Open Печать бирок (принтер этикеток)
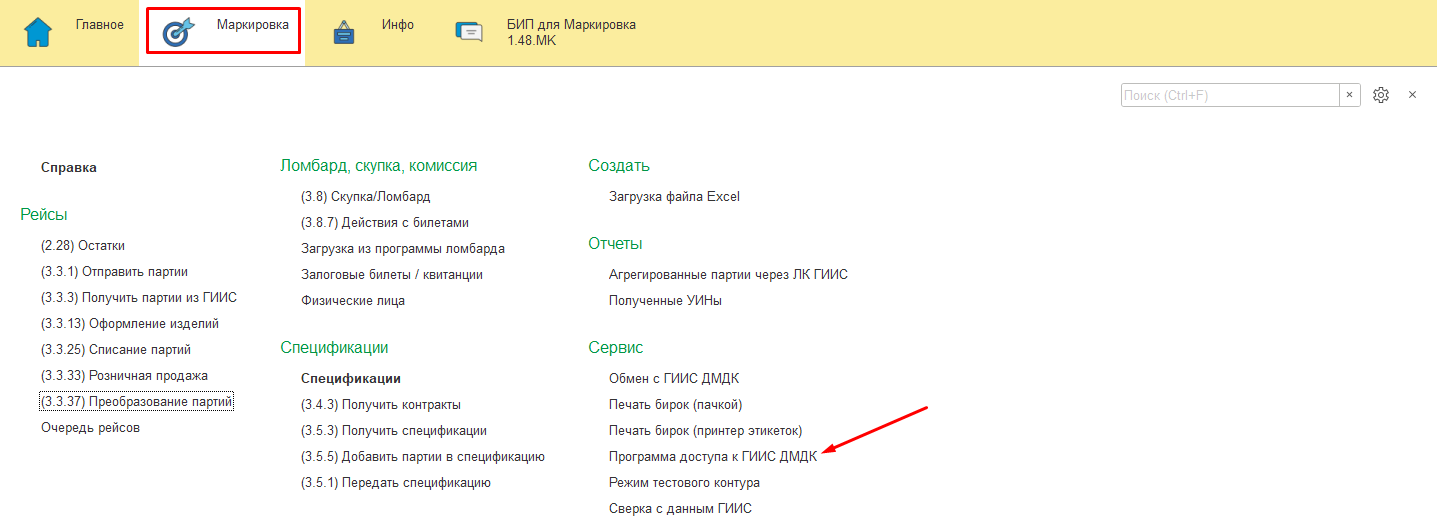The height and width of the screenshot is (523, 1437). point(706,431)
